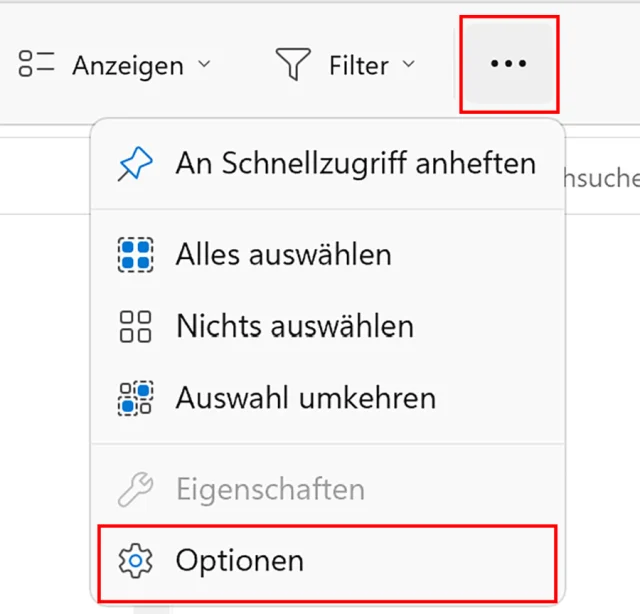
Task: Click the partially visible search field
Action: (x=603, y=178)
